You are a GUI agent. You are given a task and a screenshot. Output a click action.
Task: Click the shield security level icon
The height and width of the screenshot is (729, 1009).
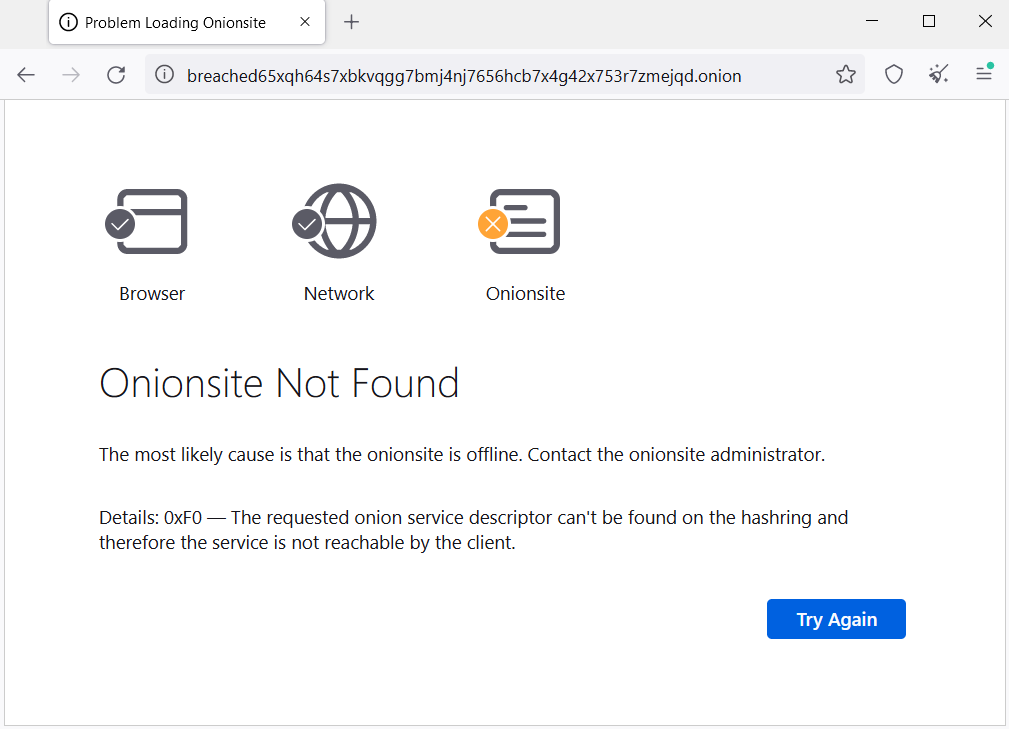point(893,75)
